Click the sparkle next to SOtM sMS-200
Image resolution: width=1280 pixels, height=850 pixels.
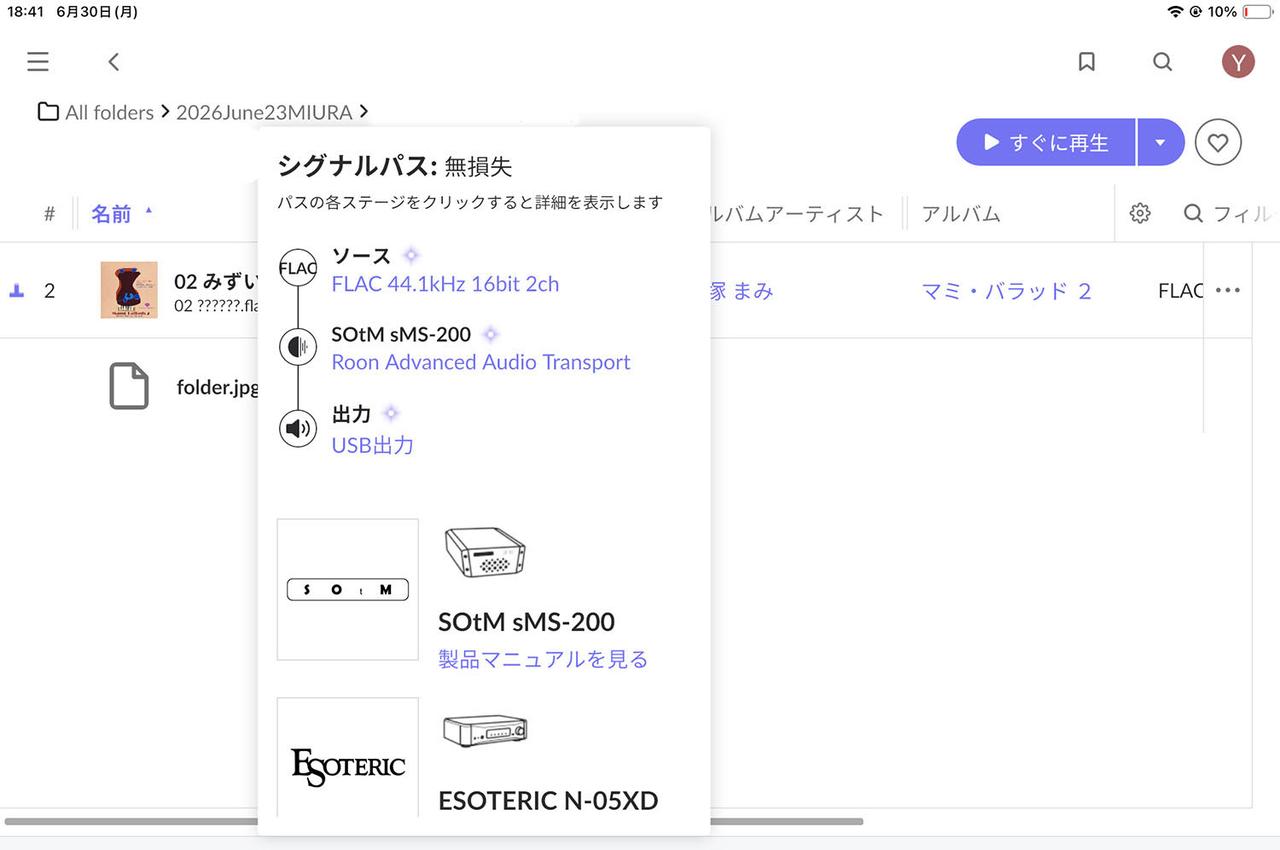pyautogui.click(x=490, y=334)
